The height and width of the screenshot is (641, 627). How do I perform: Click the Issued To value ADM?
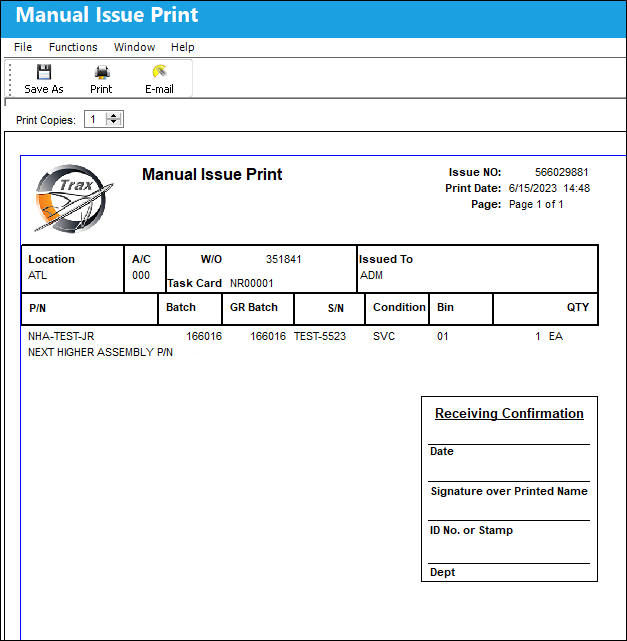[x=371, y=275]
